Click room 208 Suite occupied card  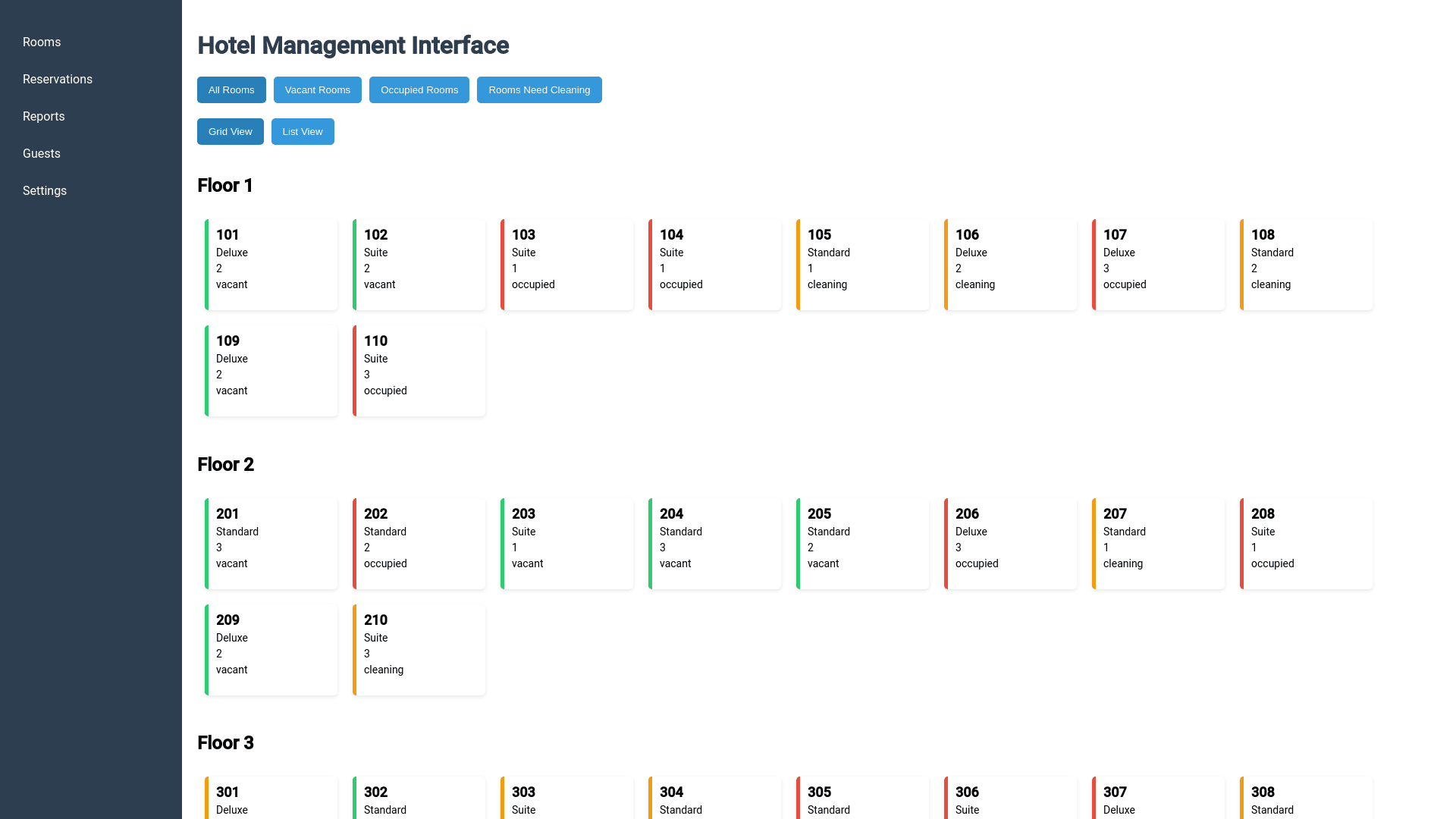click(1306, 544)
